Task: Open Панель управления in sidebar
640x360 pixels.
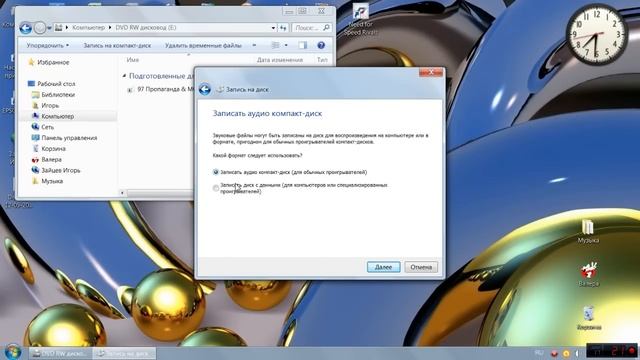Action: point(69,138)
